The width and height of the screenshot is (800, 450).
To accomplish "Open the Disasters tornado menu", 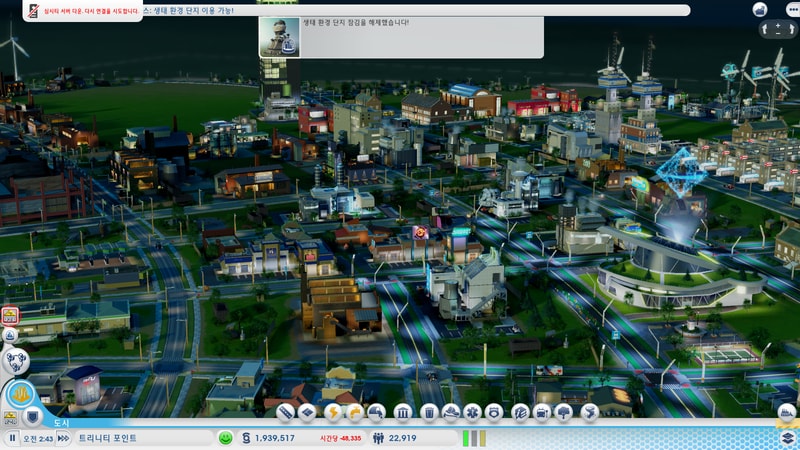I will (589, 412).
